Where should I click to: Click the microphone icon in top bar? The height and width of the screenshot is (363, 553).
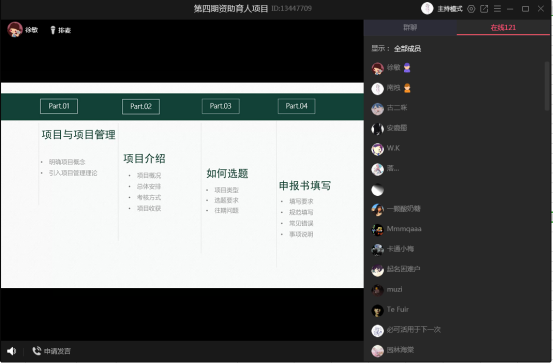53,30
